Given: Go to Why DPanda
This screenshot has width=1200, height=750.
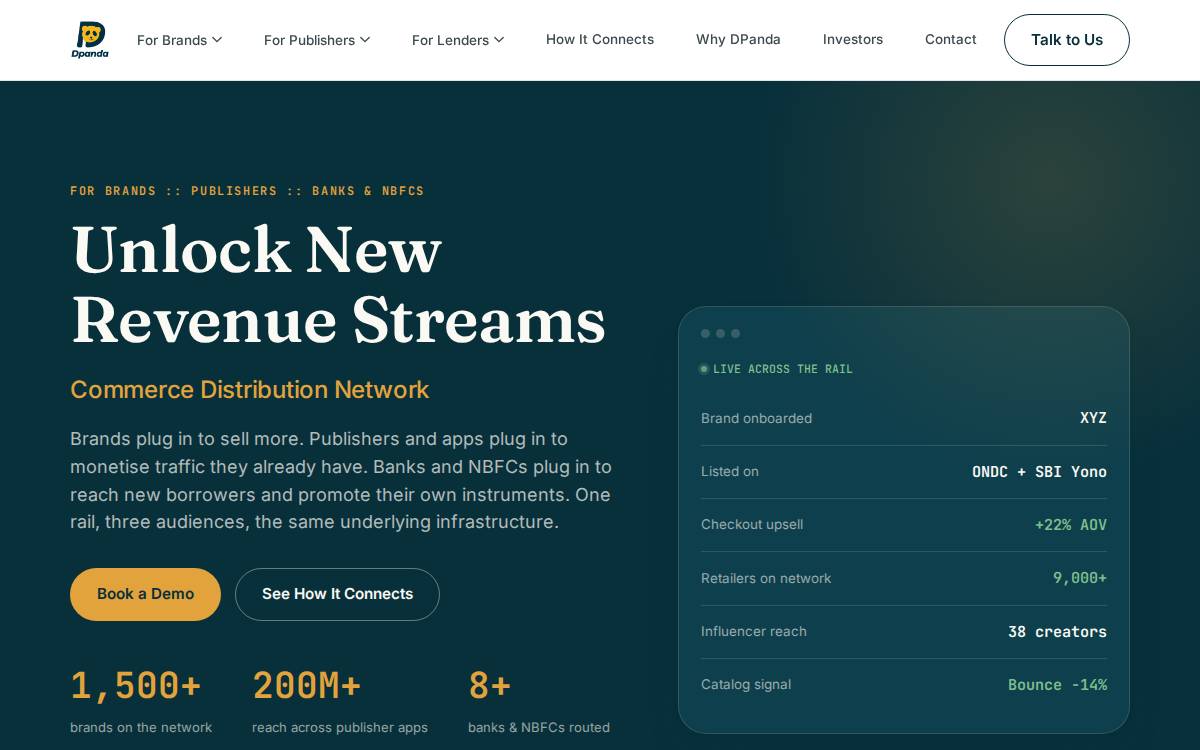Looking at the screenshot, I should tap(738, 39).
